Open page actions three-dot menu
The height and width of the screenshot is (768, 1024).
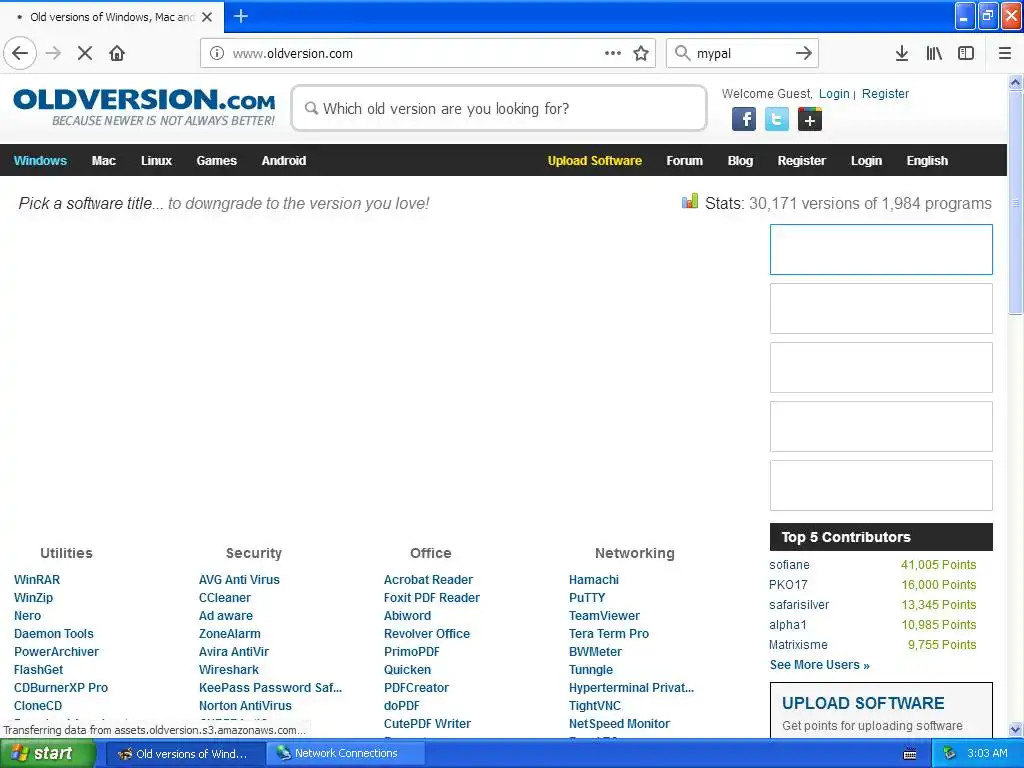(613, 53)
